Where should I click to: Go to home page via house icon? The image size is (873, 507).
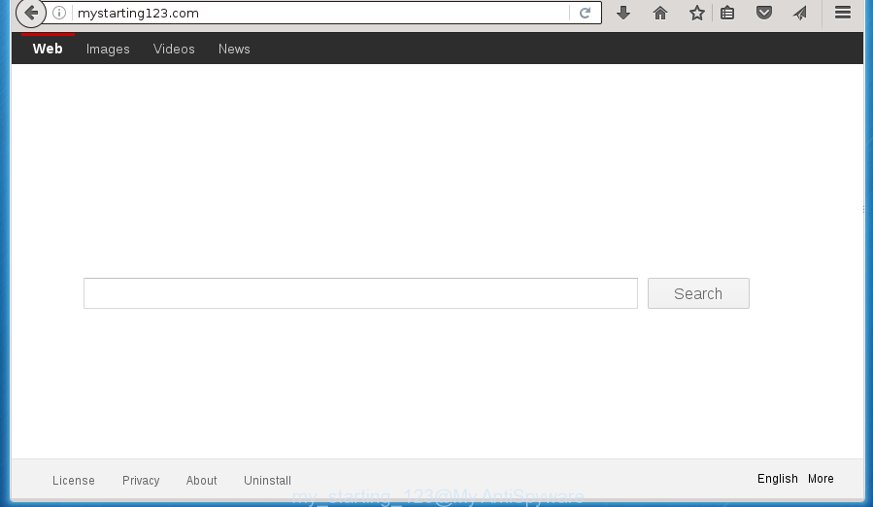click(660, 13)
